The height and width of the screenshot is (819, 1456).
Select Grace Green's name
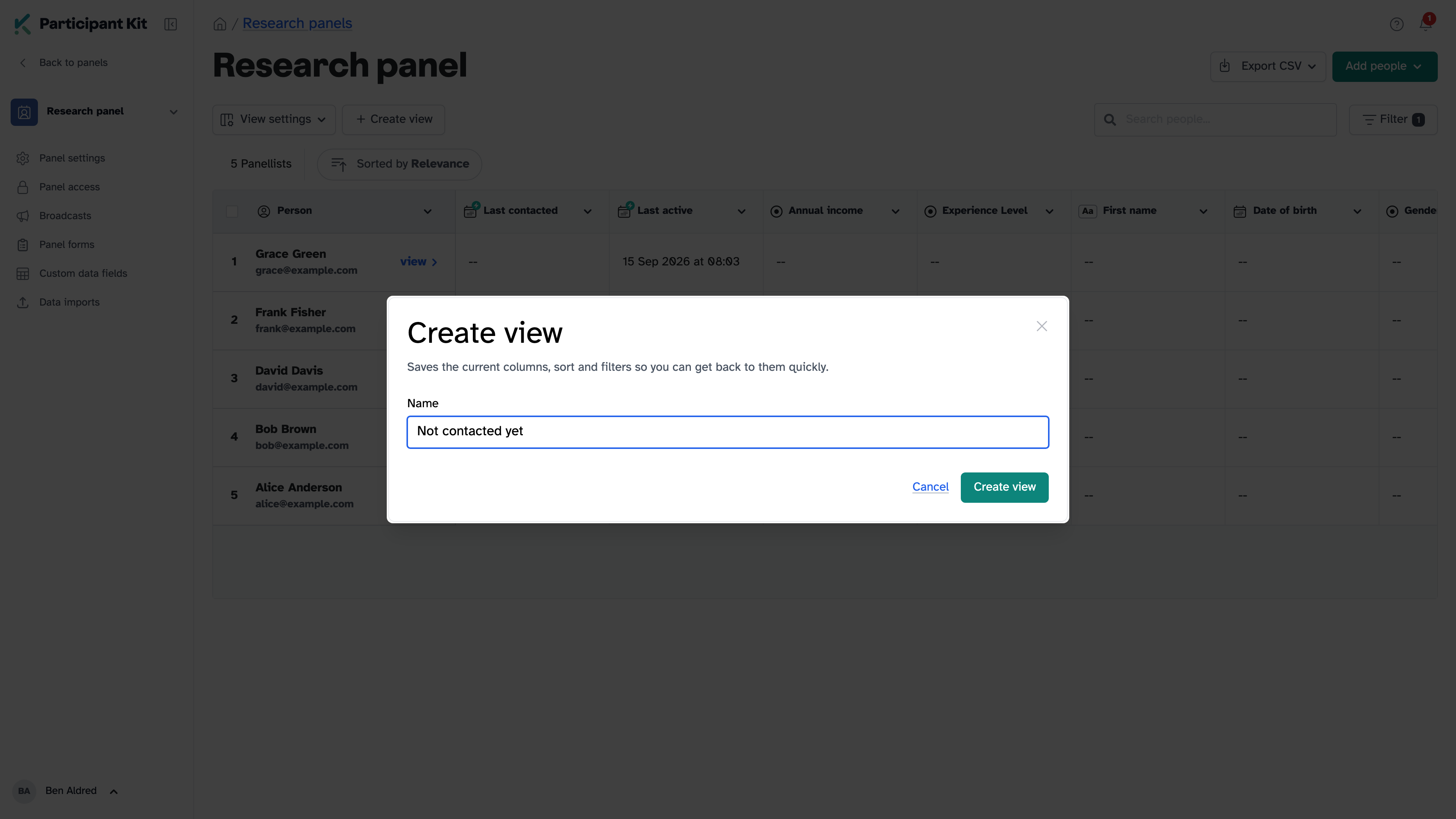[290, 254]
